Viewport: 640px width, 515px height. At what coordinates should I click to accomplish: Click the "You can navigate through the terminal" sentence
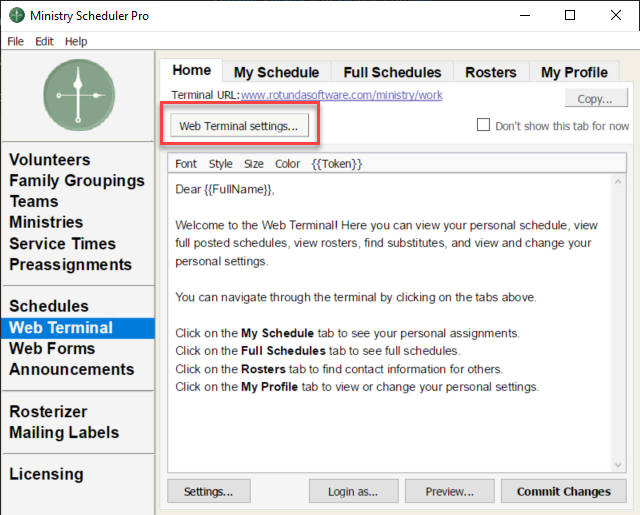coord(356,297)
